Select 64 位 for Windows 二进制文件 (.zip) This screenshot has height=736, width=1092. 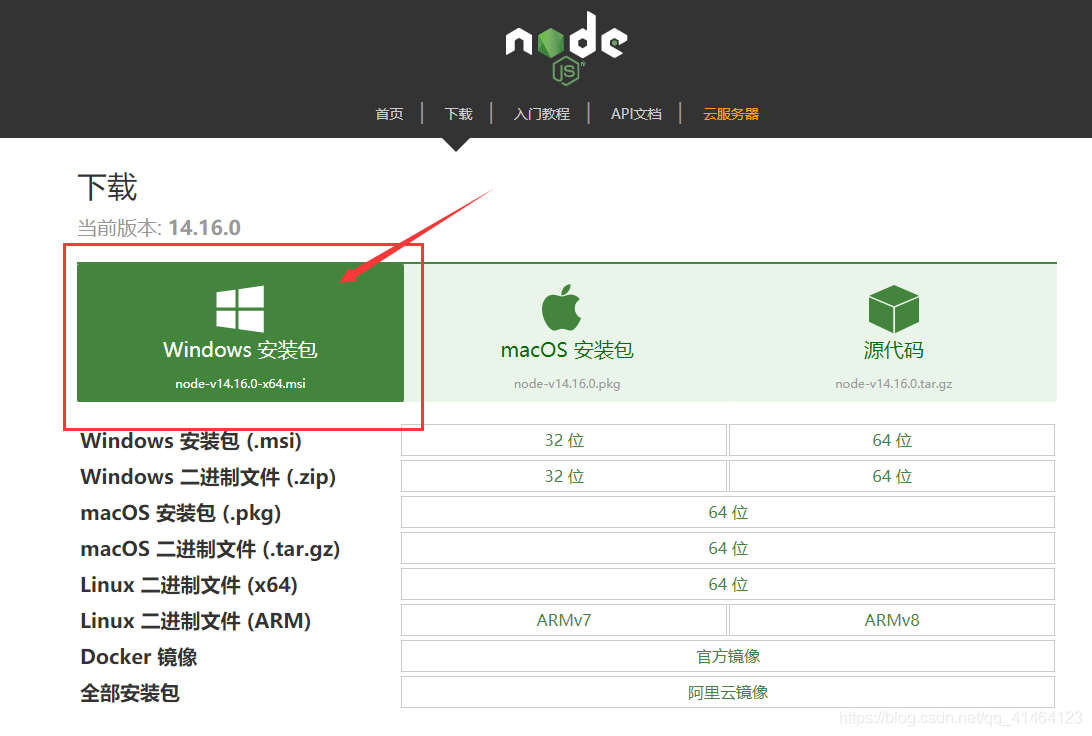(x=892, y=476)
